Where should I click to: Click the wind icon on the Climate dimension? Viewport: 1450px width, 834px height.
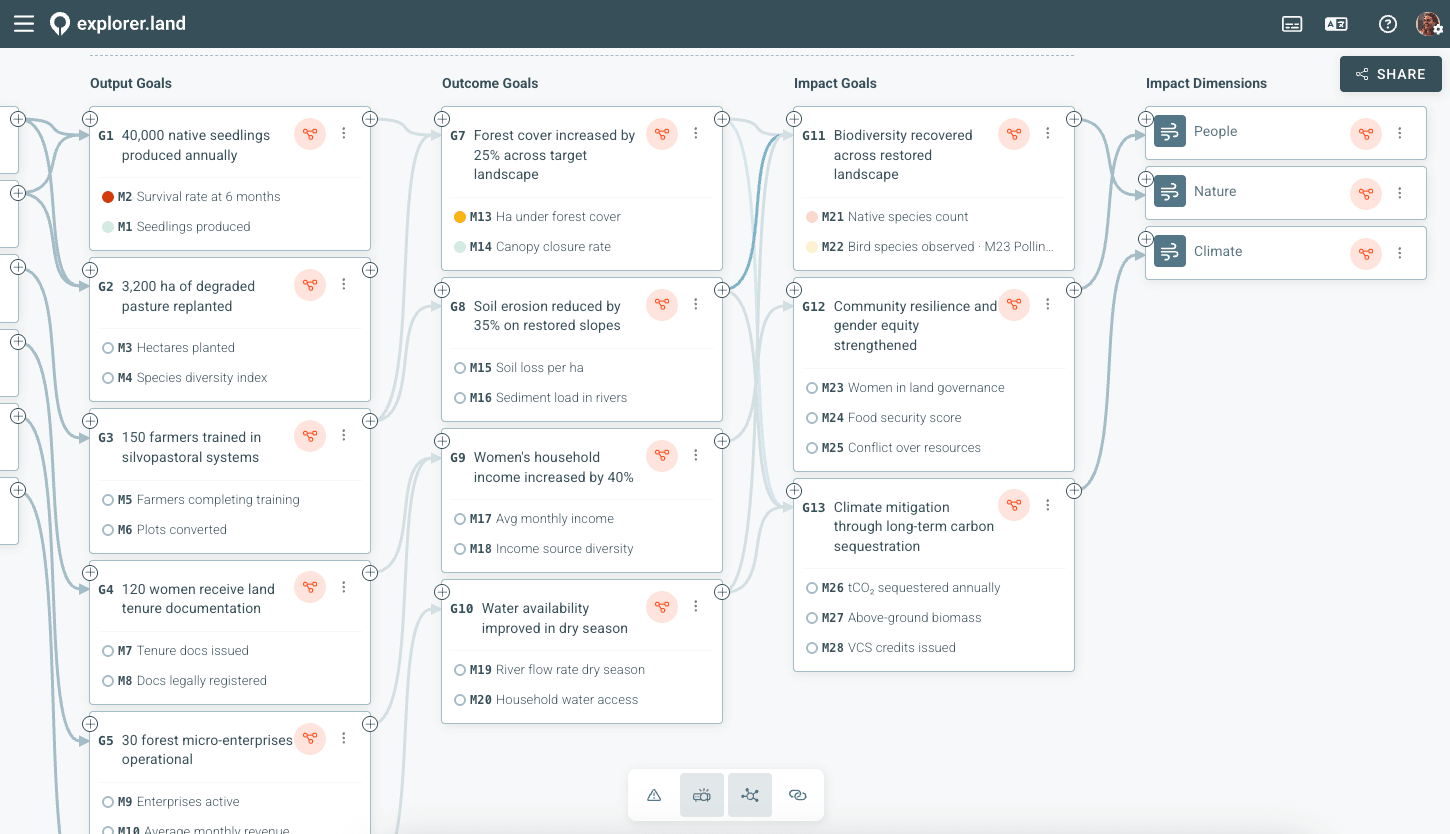pyautogui.click(x=1170, y=251)
